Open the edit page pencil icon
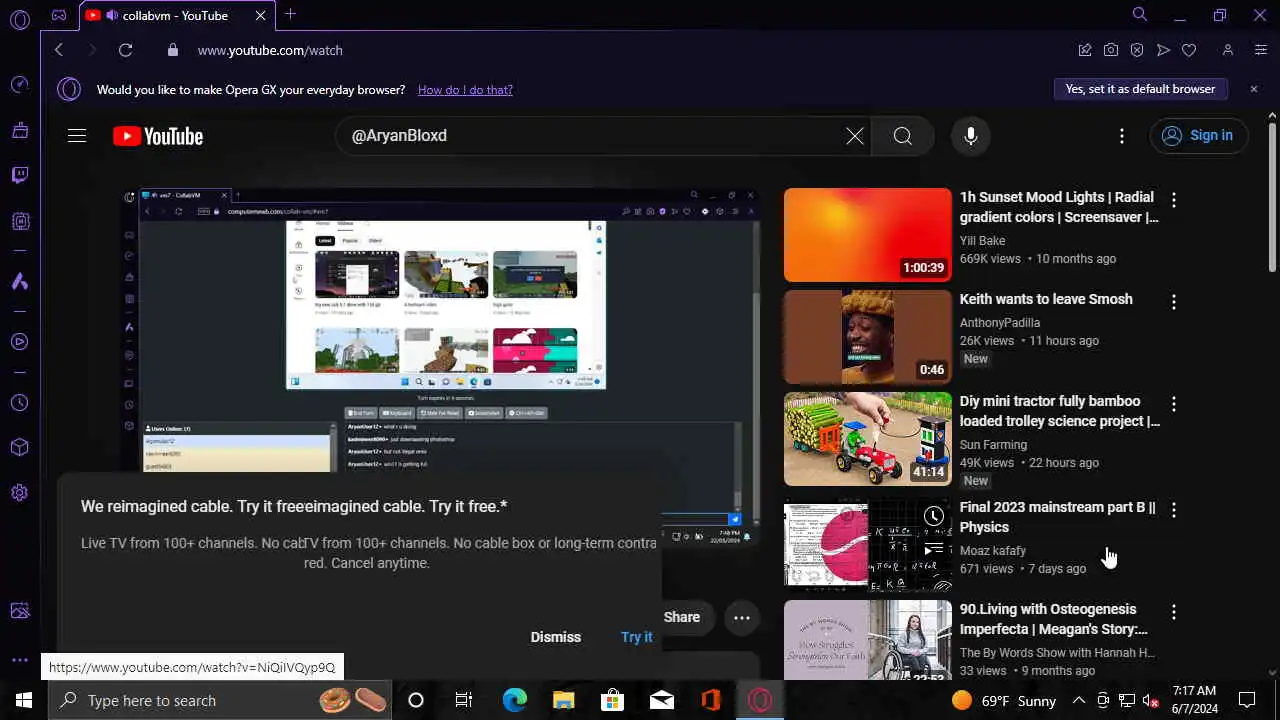The height and width of the screenshot is (720, 1280). (1085, 50)
